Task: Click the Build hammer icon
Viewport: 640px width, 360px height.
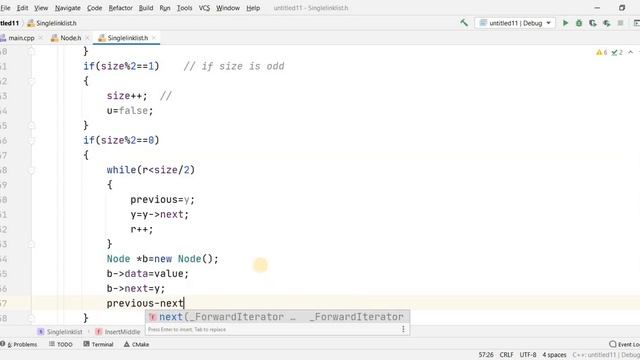Action: coord(464,23)
